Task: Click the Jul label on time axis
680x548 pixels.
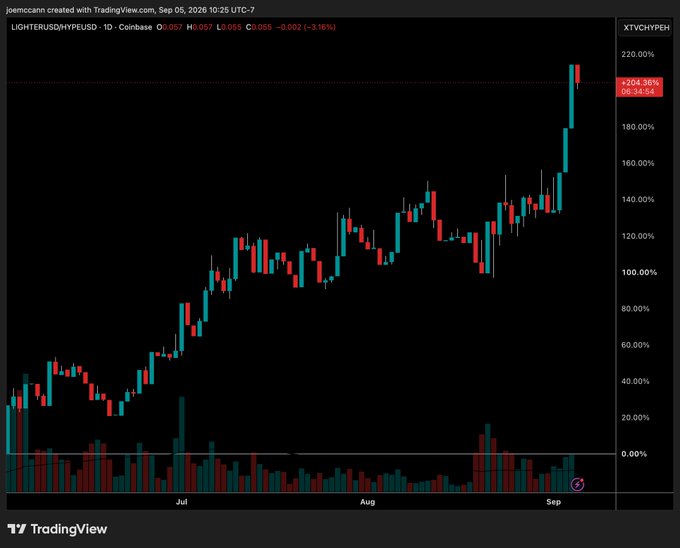Action: [x=182, y=502]
